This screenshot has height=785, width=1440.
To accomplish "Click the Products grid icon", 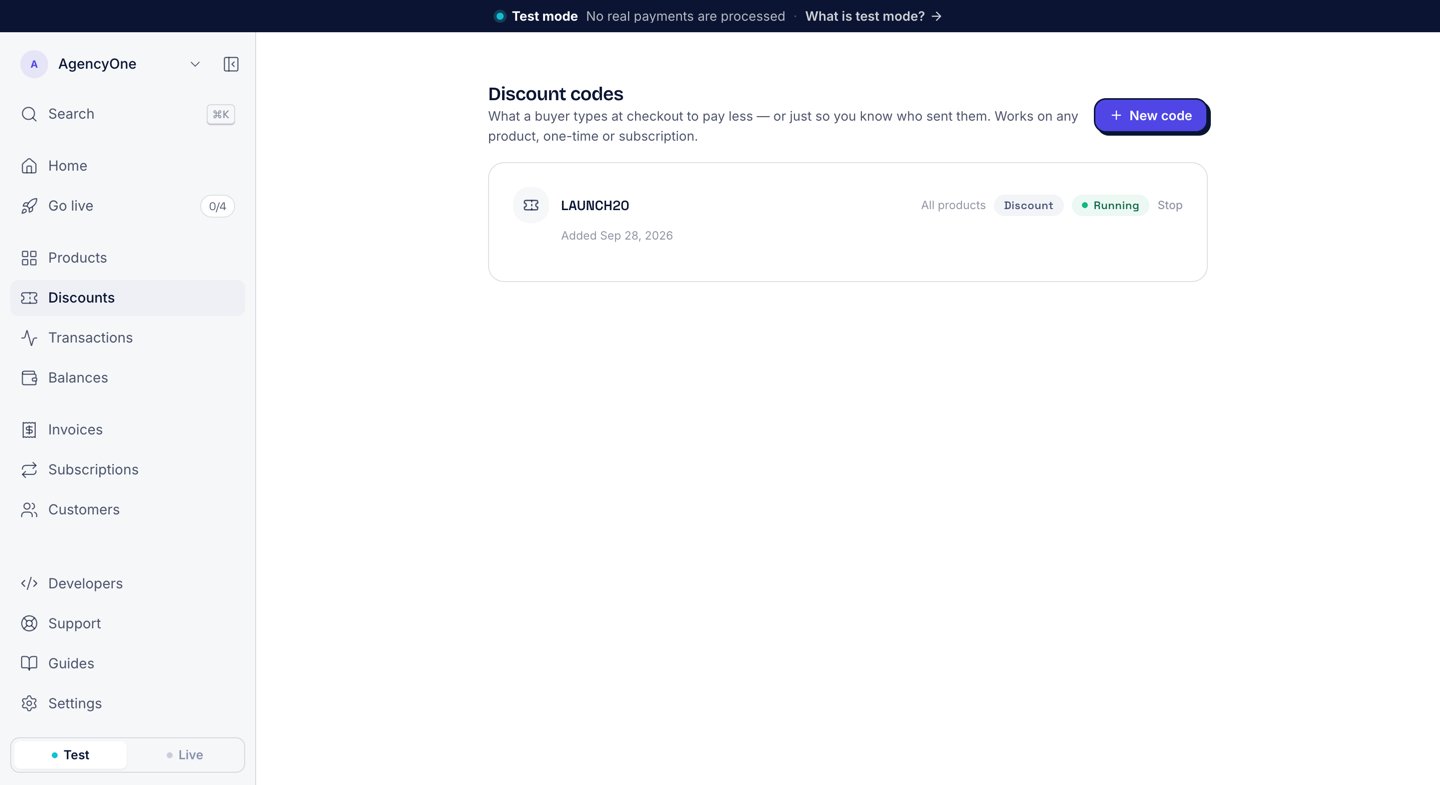I will (29, 258).
